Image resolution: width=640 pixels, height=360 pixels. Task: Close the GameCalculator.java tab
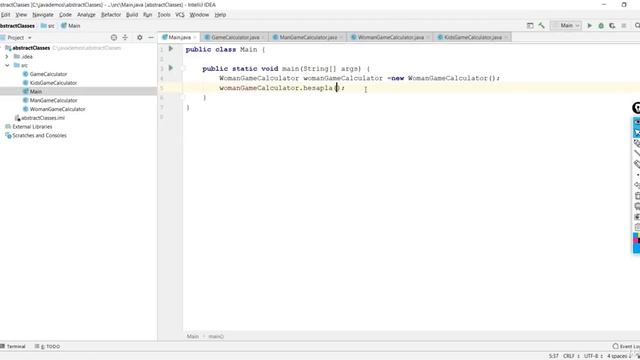pos(263,37)
